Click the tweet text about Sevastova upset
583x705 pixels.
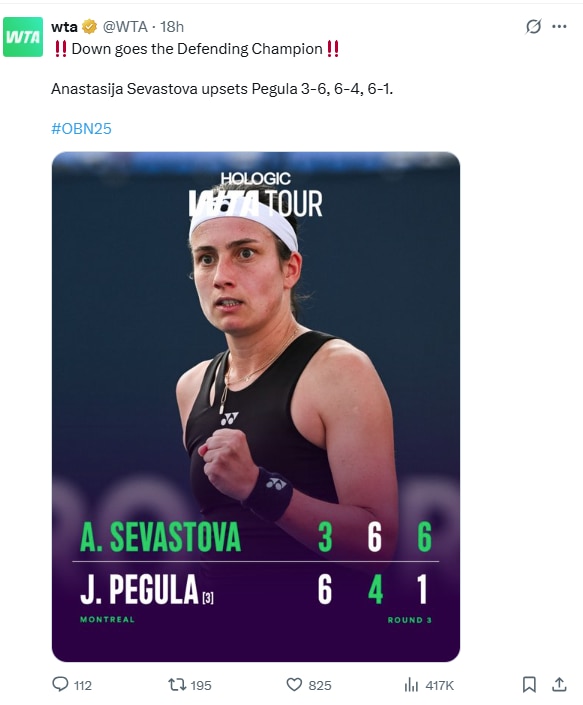pyautogui.click(x=222, y=89)
